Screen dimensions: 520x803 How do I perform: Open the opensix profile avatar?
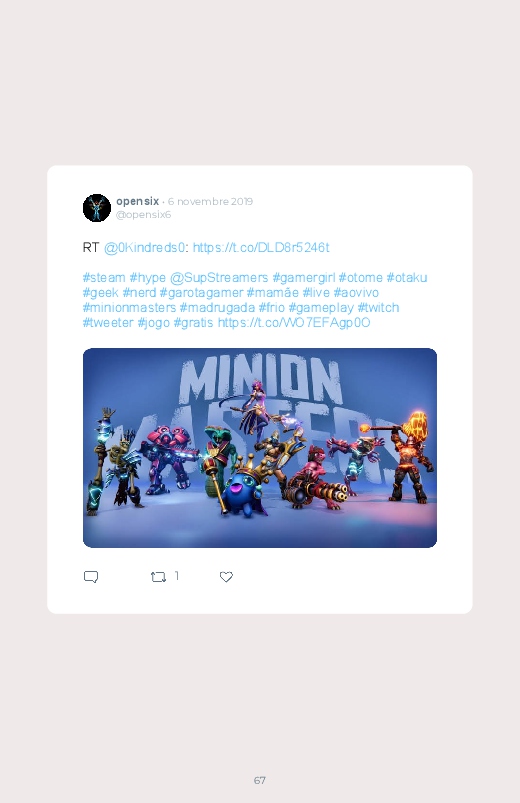pyautogui.click(x=97, y=208)
